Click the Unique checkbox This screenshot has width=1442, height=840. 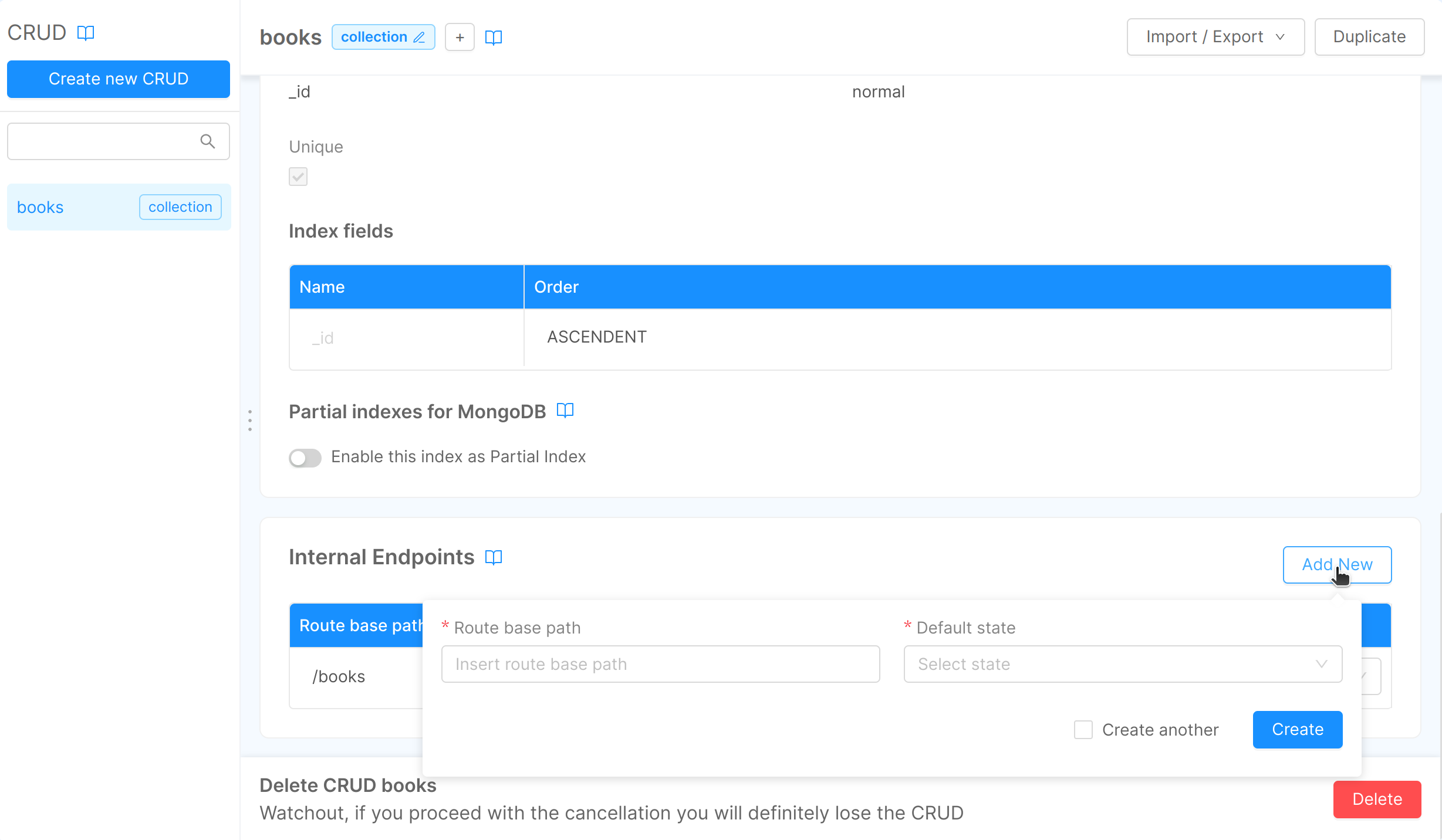click(x=298, y=177)
